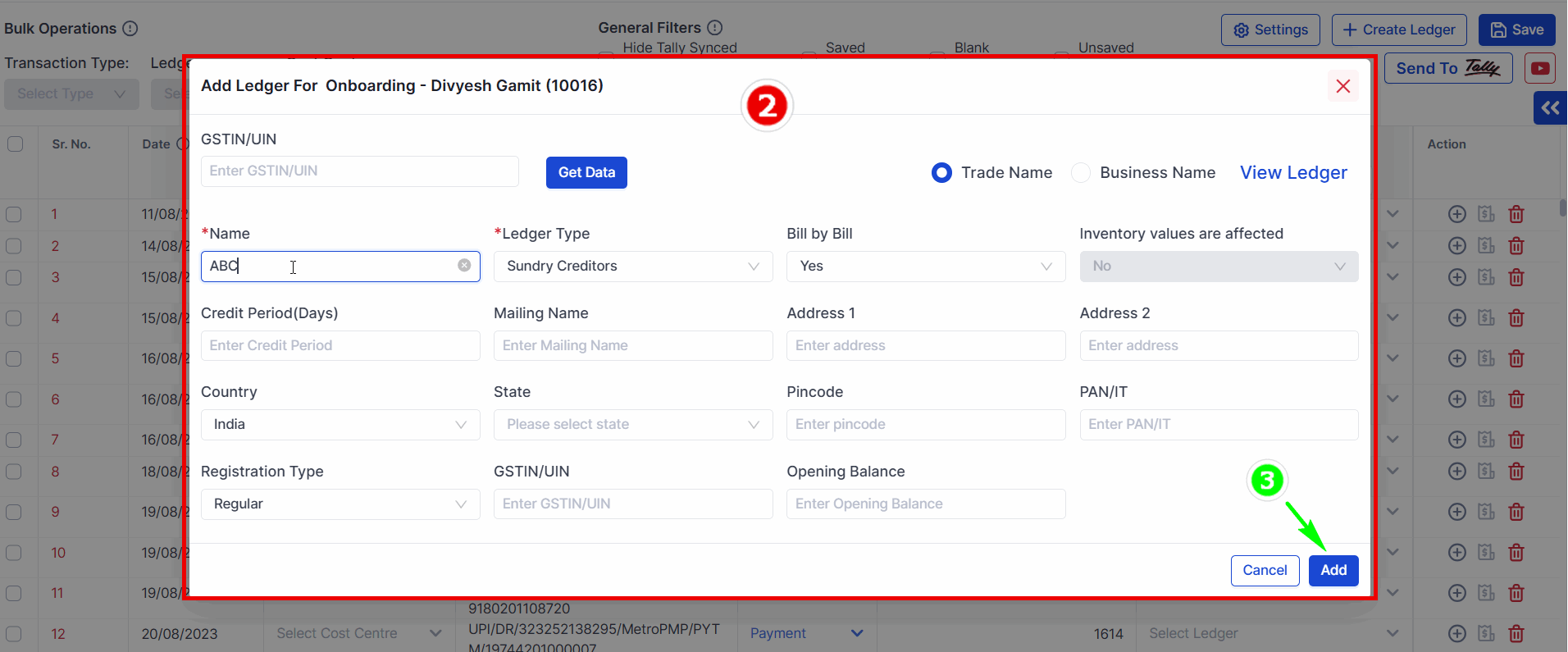1568x652 pixels.
Task: Close the Add Ledger dialog
Action: click(x=1343, y=86)
